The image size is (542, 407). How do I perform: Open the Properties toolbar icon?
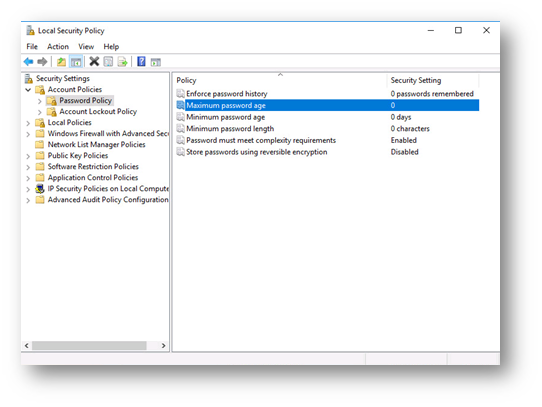pos(109,62)
